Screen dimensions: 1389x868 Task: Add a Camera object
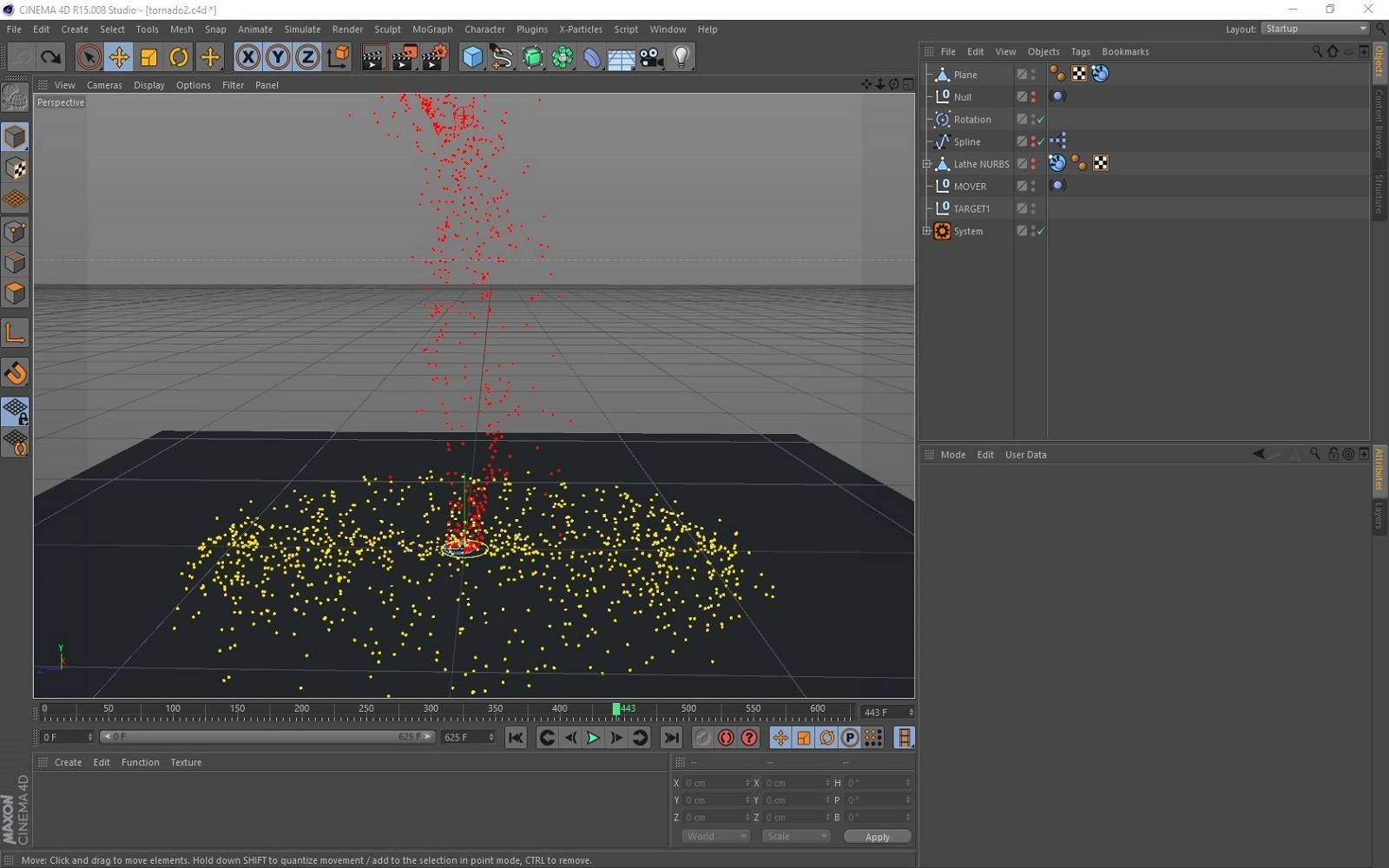click(651, 57)
